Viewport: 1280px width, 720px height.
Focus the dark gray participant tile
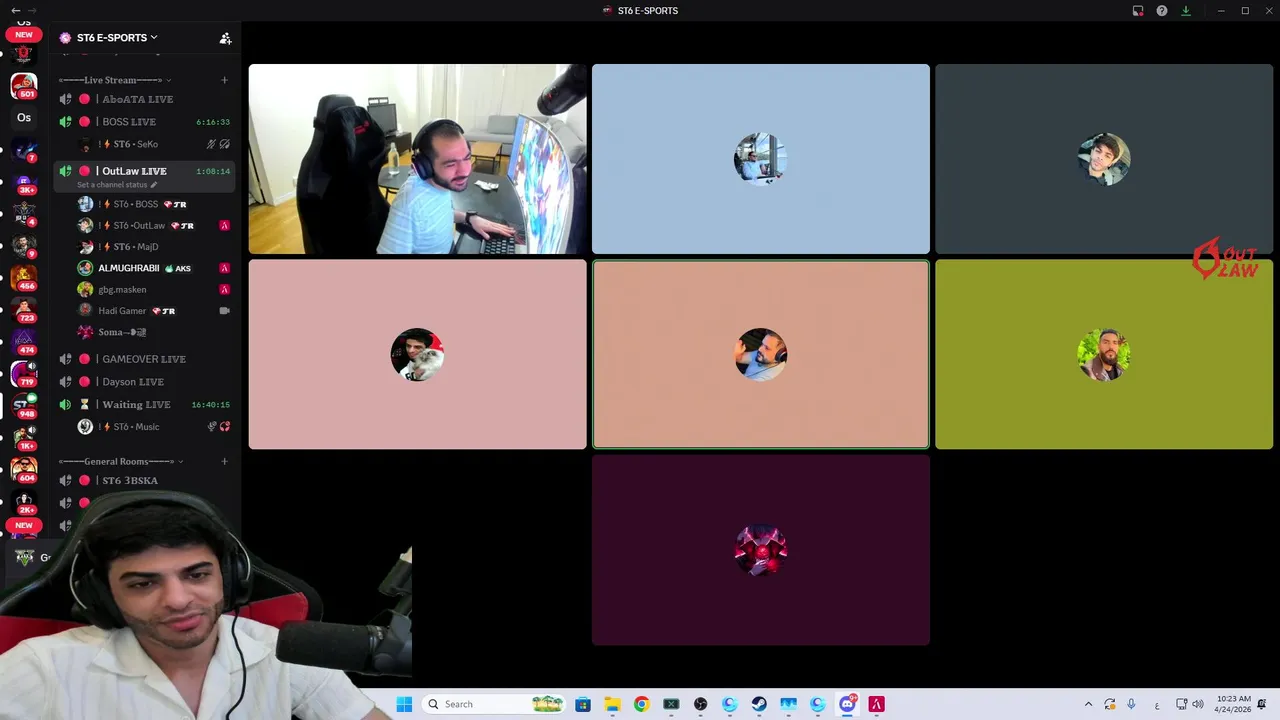1104,159
